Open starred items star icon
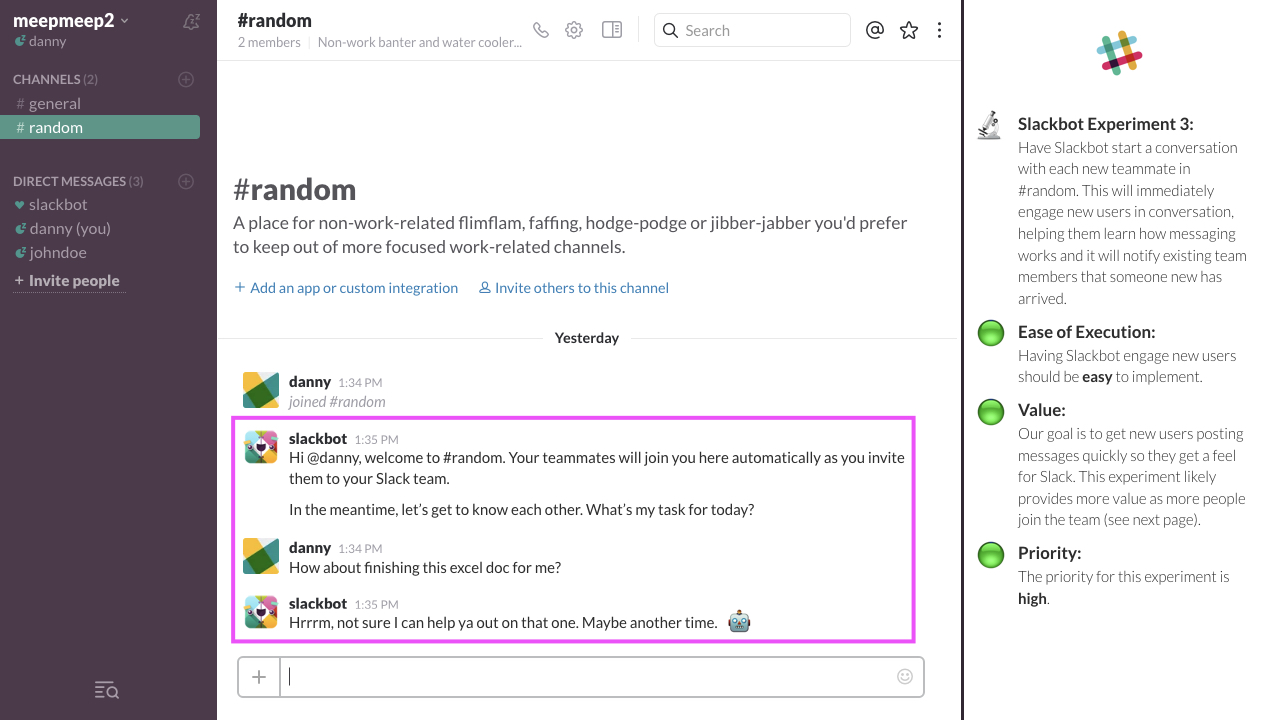 909,30
